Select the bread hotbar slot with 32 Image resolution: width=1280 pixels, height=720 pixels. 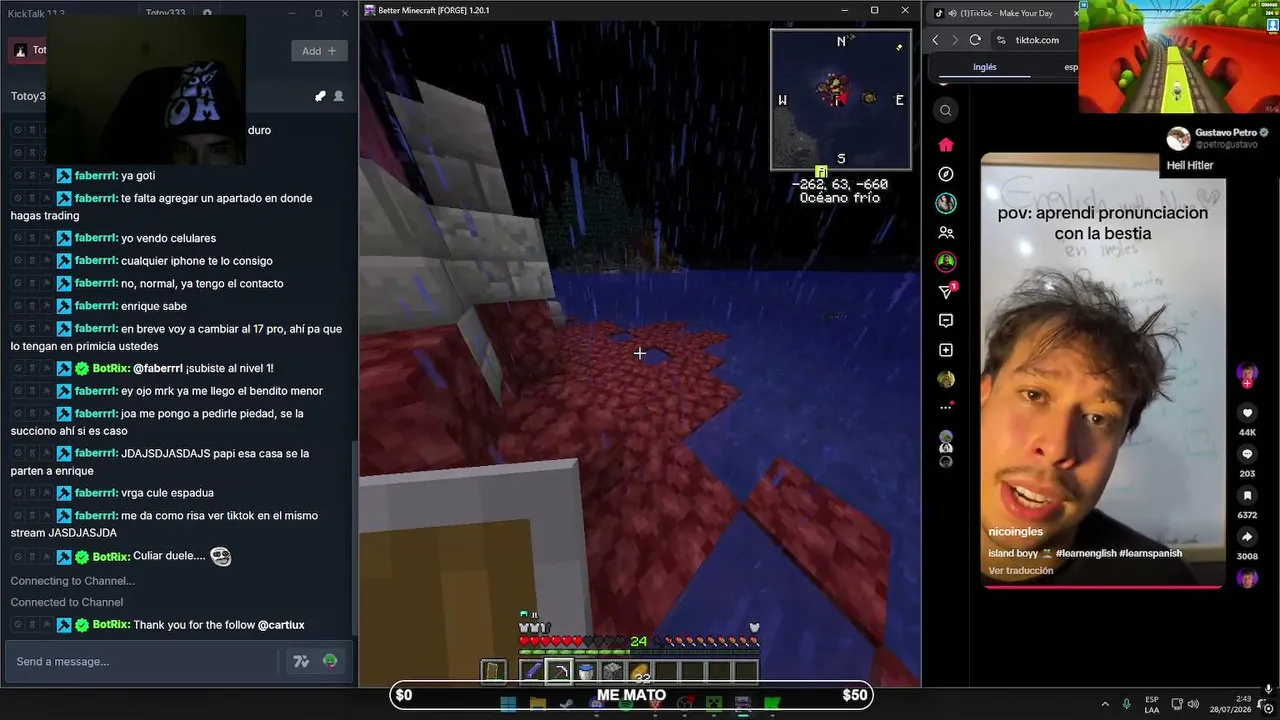pos(639,671)
